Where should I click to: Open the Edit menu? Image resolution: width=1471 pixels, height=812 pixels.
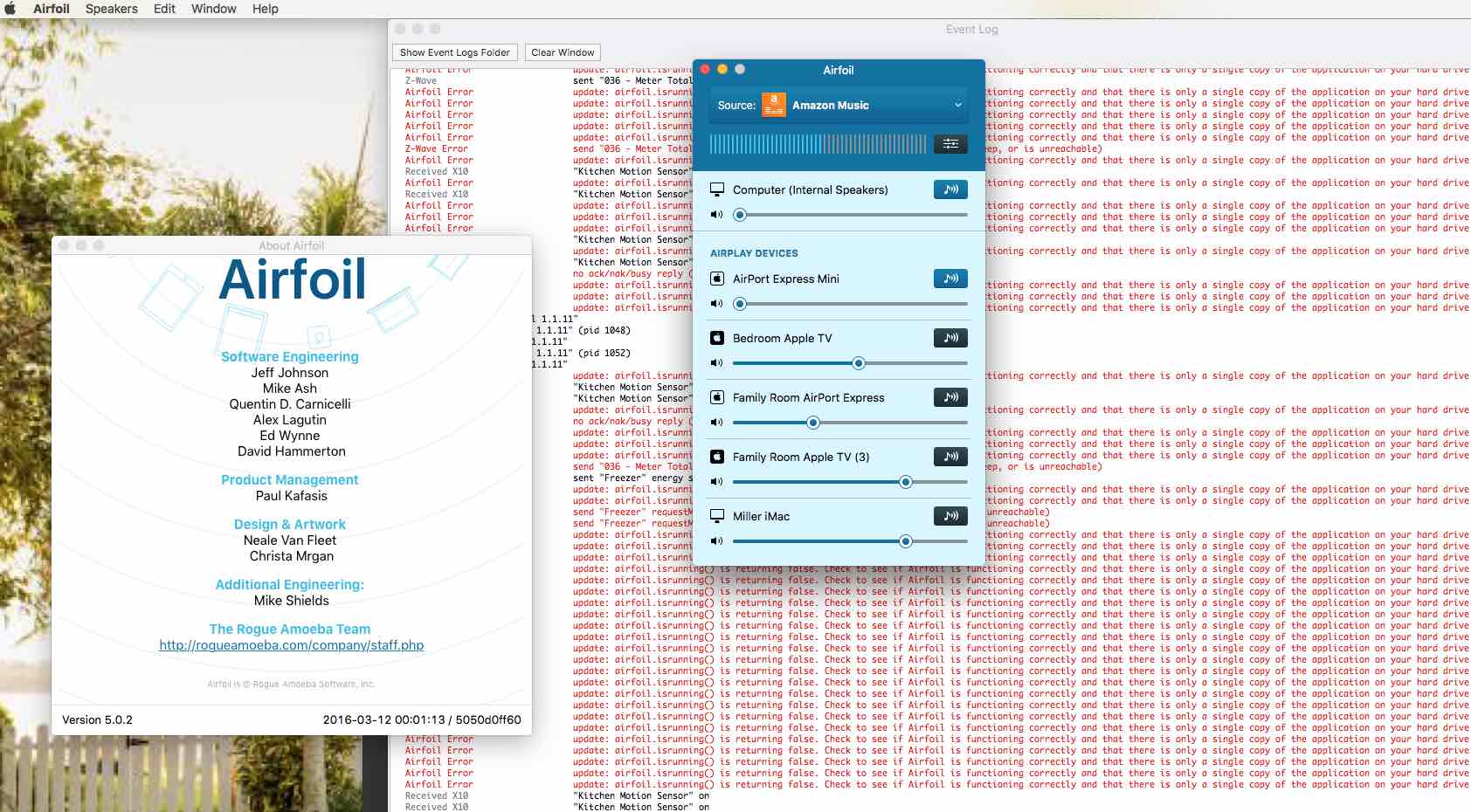[x=164, y=9]
